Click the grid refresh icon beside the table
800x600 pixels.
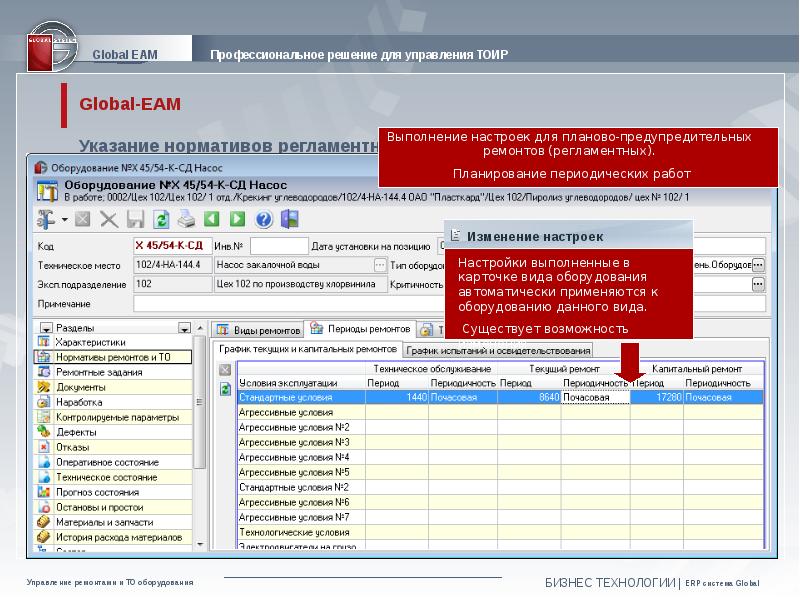pos(225,388)
